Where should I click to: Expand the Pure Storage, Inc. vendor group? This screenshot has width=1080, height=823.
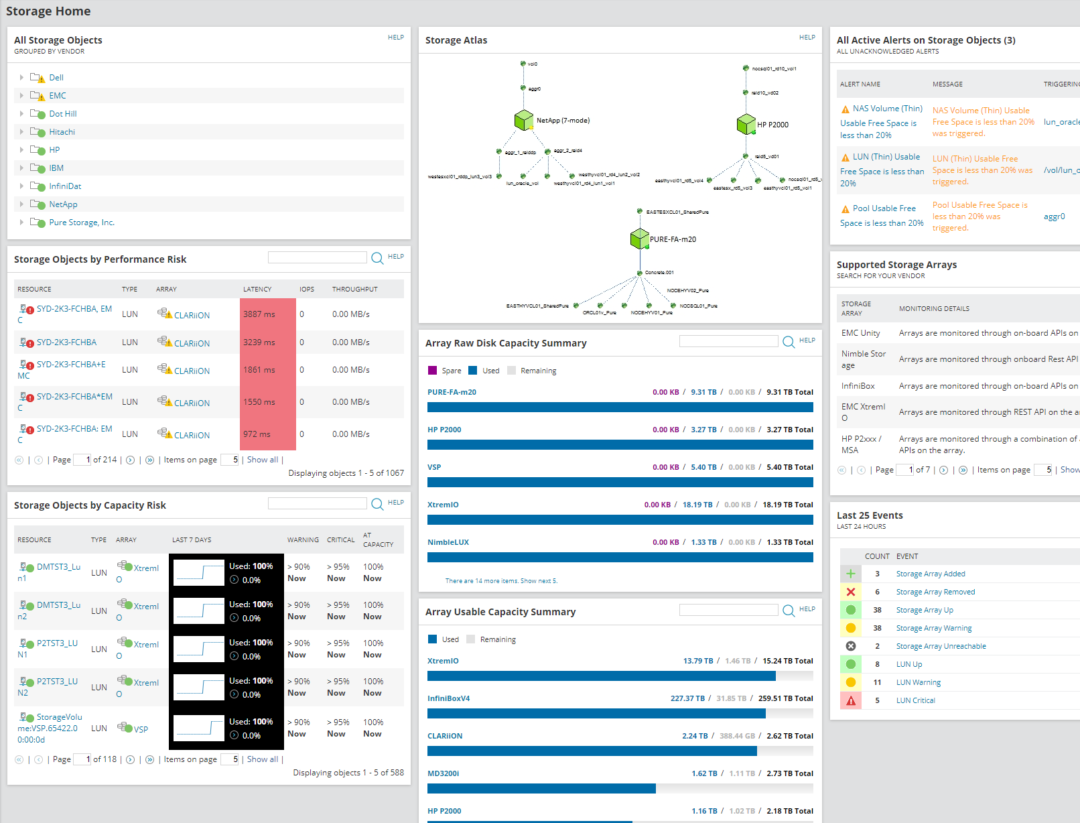coord(21,222)
